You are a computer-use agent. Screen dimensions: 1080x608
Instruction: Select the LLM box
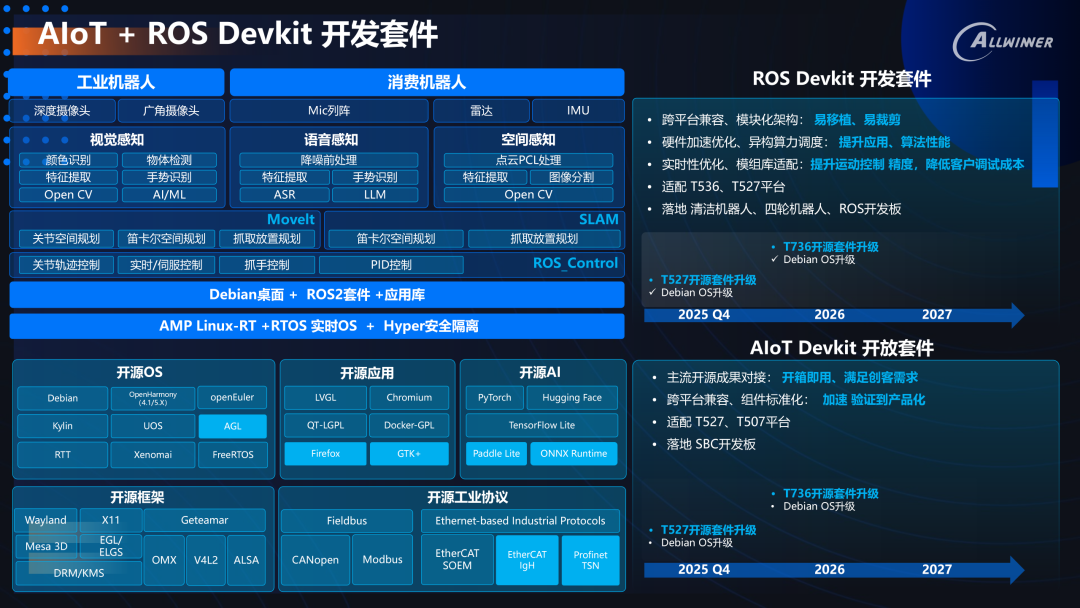click(375, 195)
